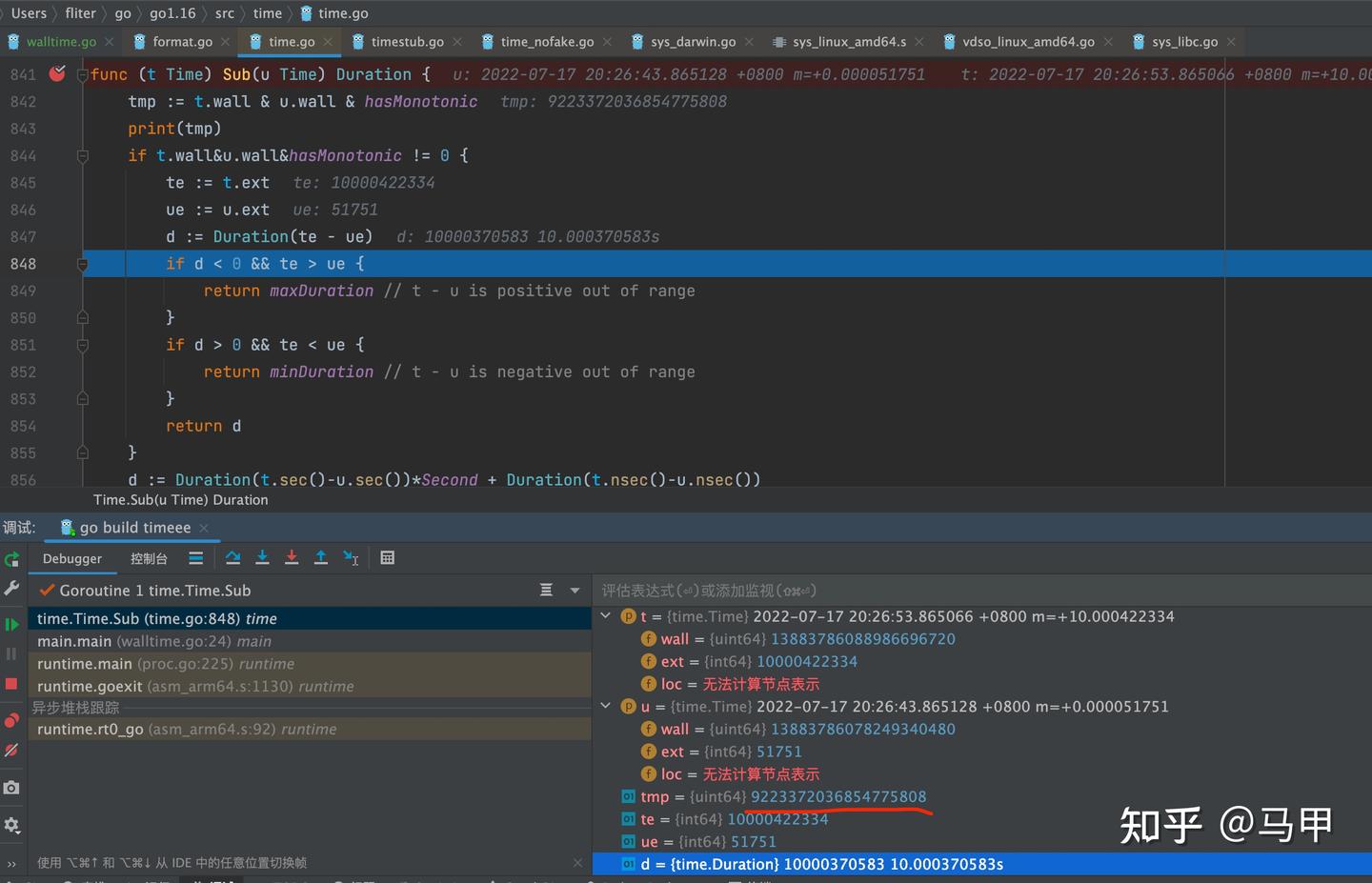Screen dimensions: 1372x883
Task: Click the red Force Step Into icon
Action: [x=292, y=558]
